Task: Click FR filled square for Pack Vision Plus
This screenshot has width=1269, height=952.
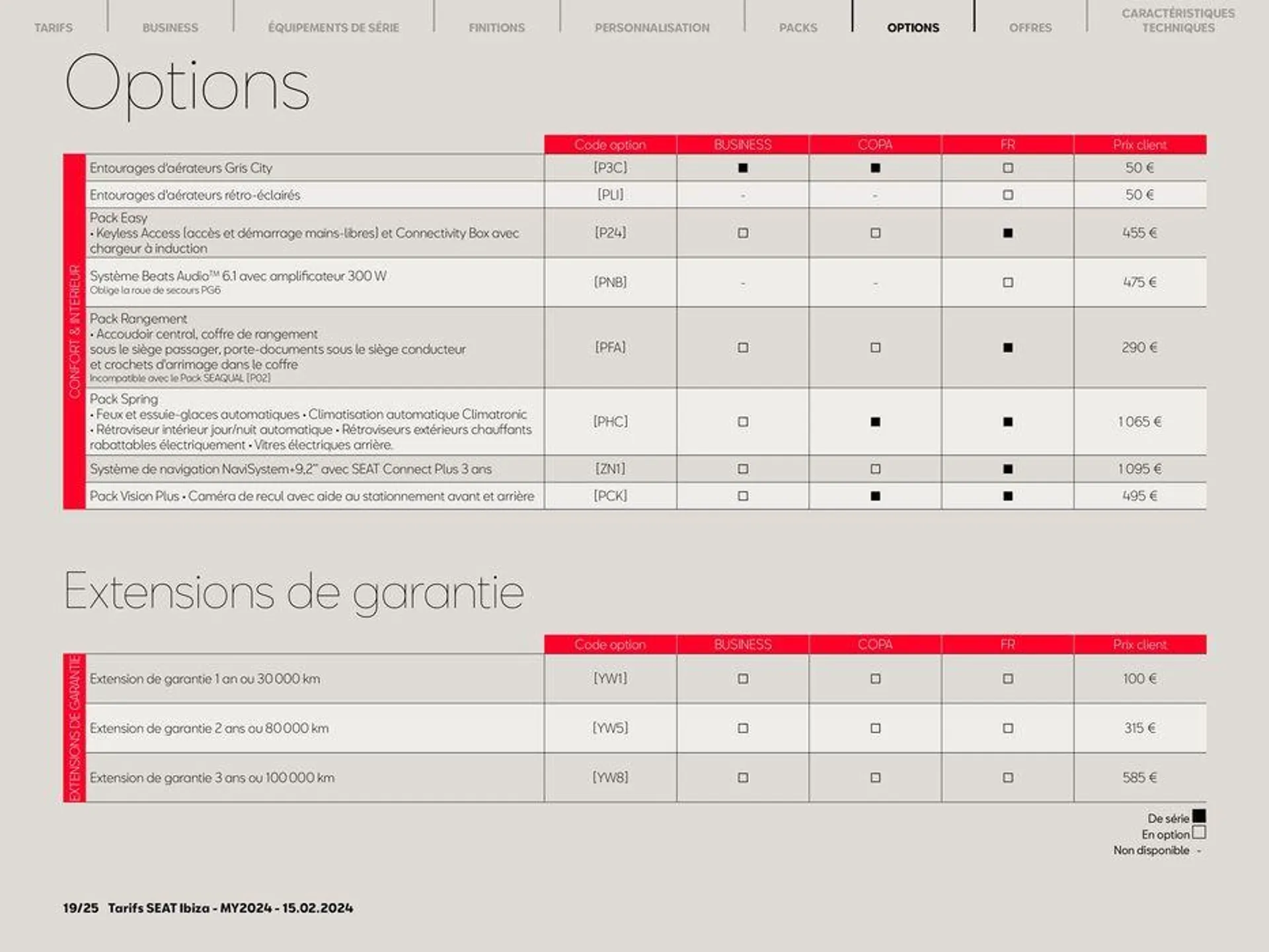Action: point(1007,496)
